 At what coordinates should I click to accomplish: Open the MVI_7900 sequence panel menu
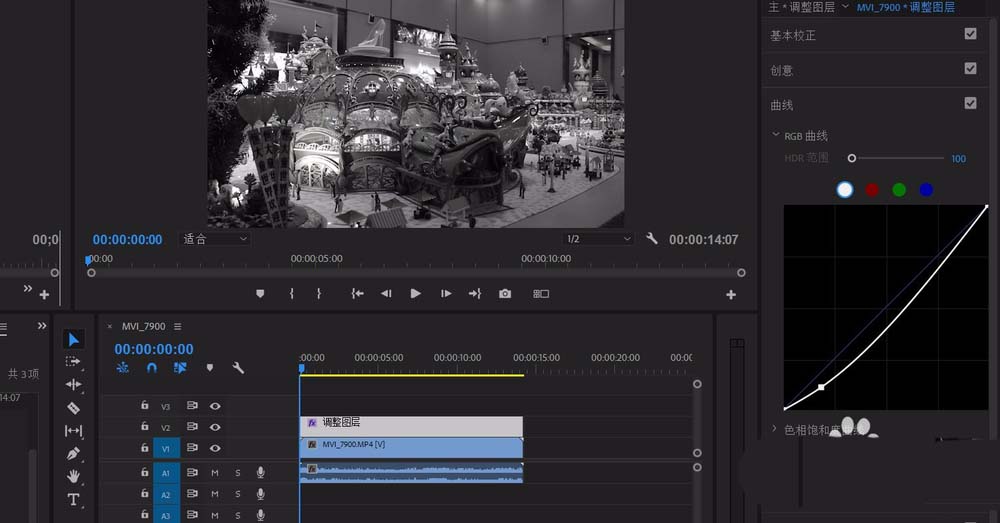(x=177, y=327)
